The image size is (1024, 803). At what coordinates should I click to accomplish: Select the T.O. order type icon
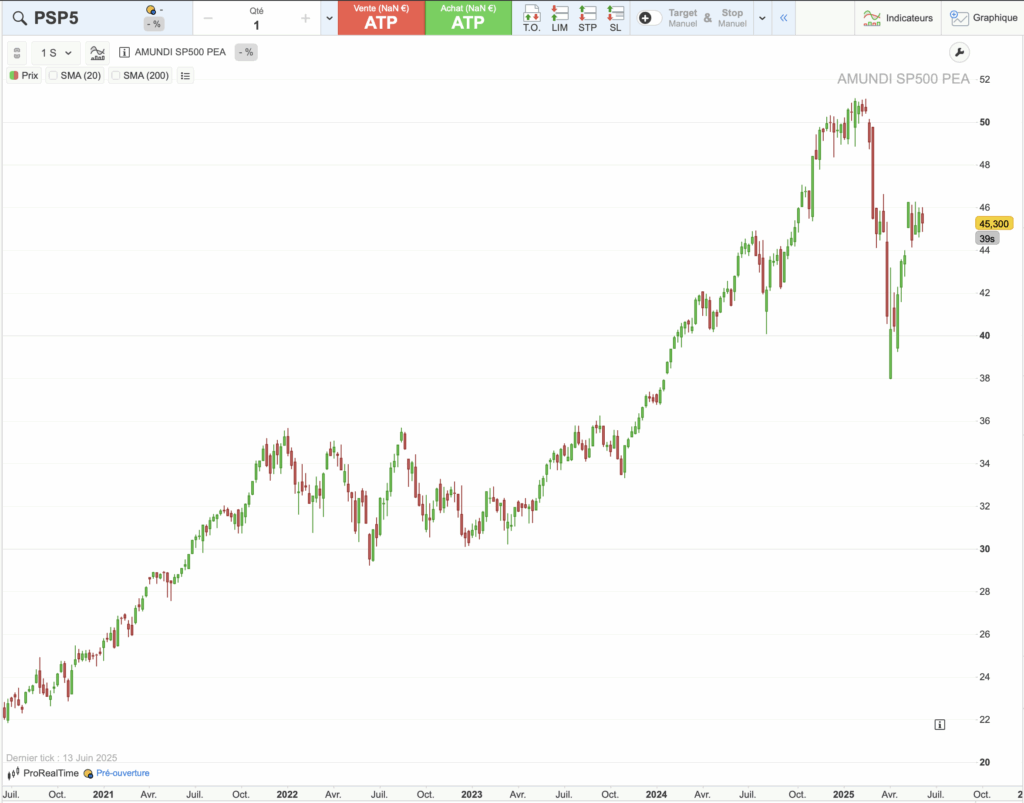point(532,19)
